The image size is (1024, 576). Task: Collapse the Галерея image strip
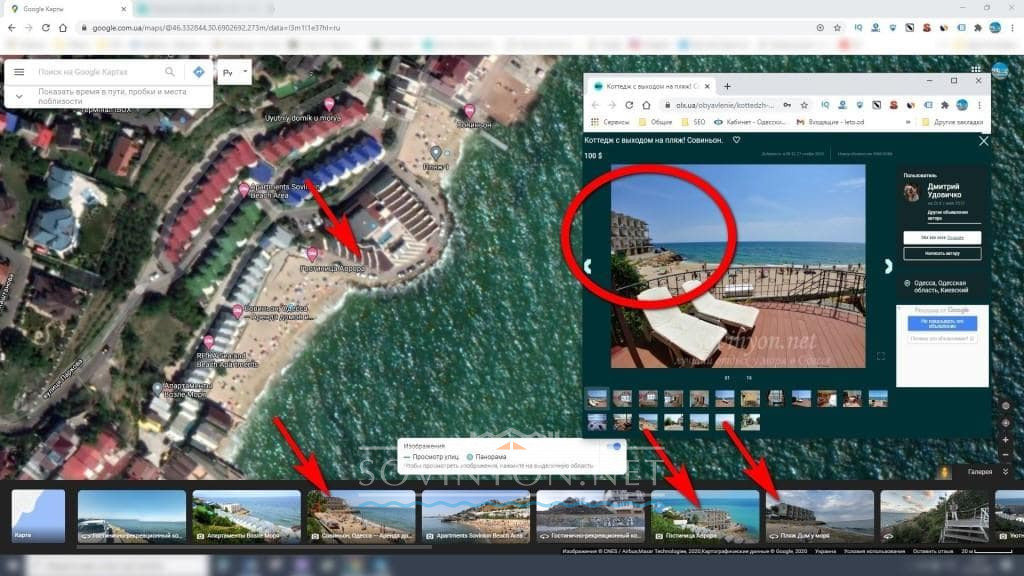(x=1007, y=472)
